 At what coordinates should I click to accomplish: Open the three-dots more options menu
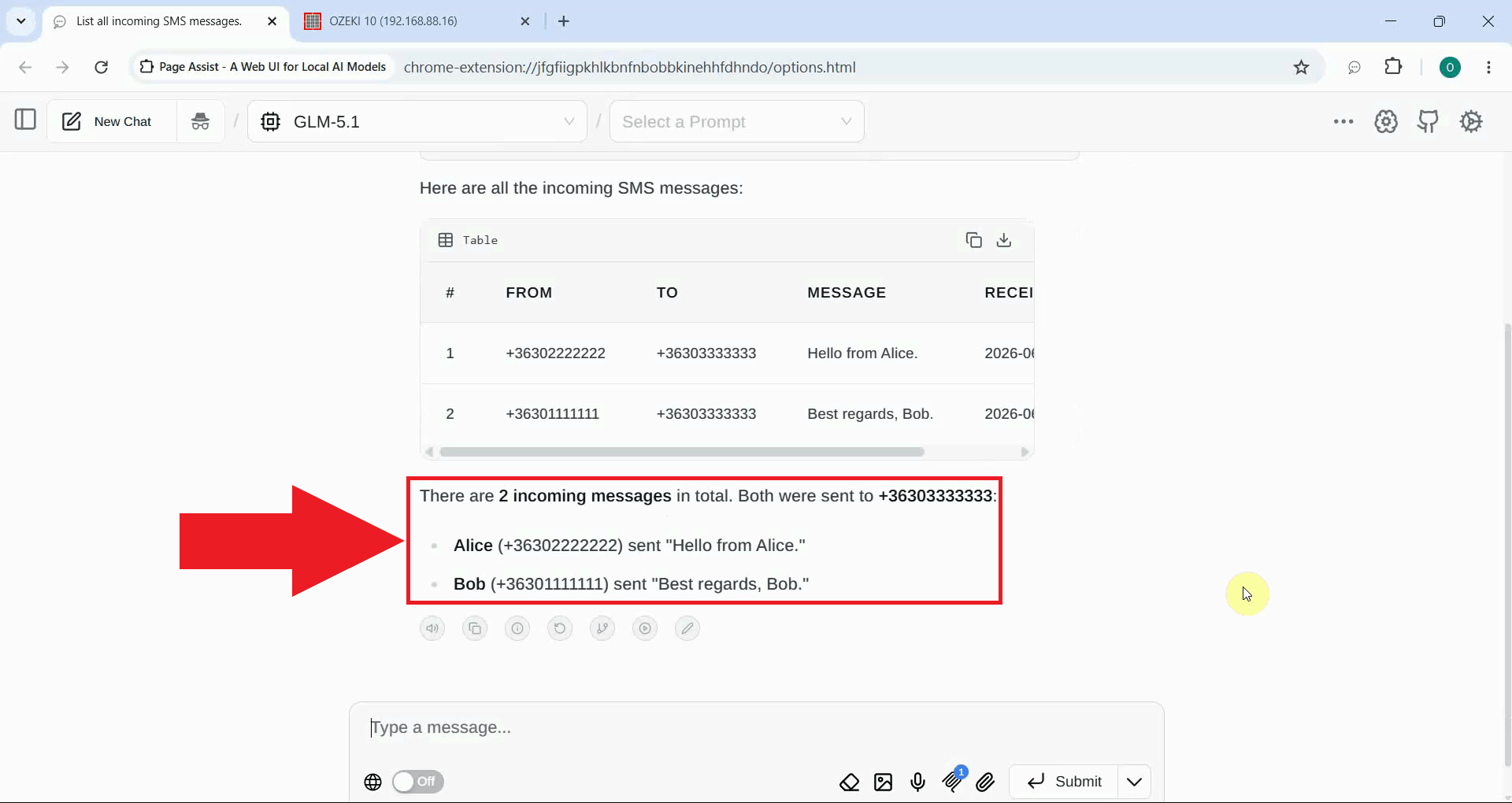[1343, 121]
